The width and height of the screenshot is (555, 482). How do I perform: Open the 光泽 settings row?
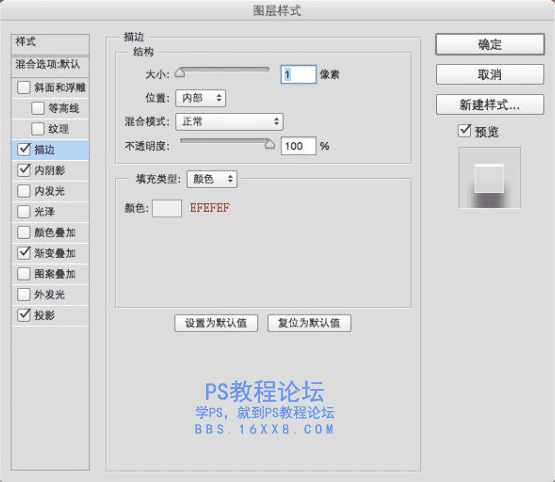[50, 212]
